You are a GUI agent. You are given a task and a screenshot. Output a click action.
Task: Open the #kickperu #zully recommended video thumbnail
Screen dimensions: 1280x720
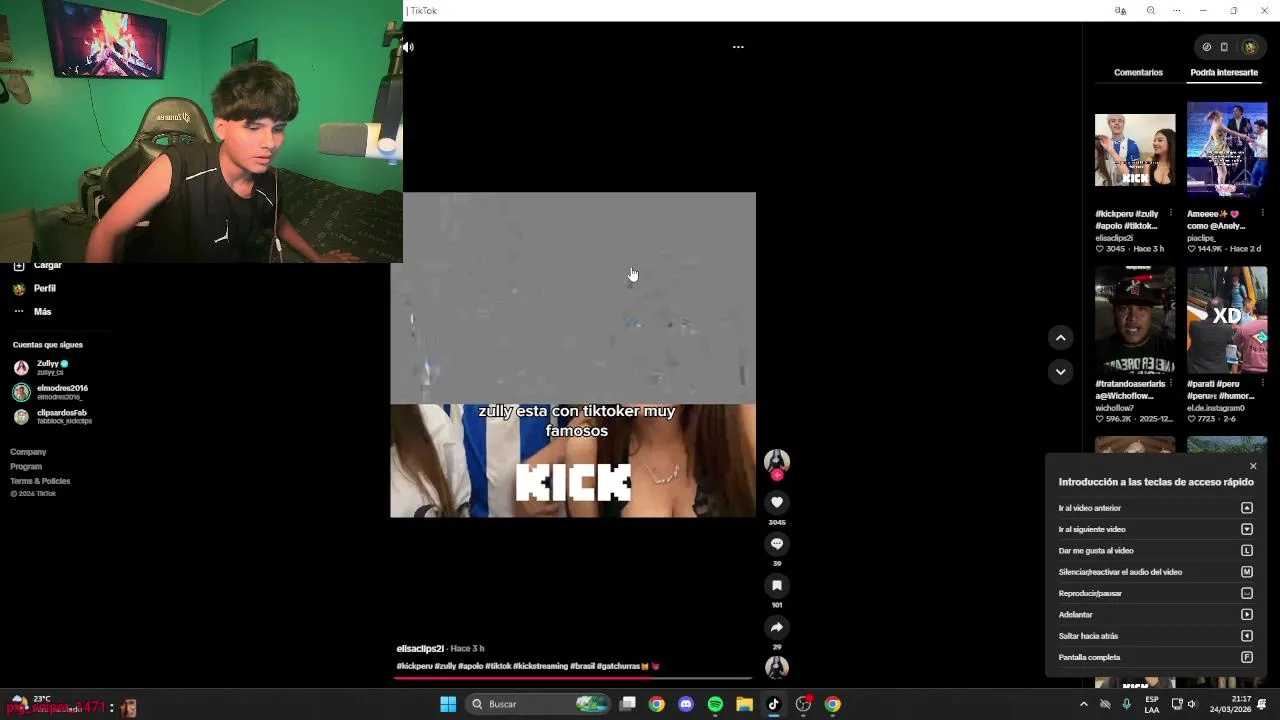(1135, 150)
